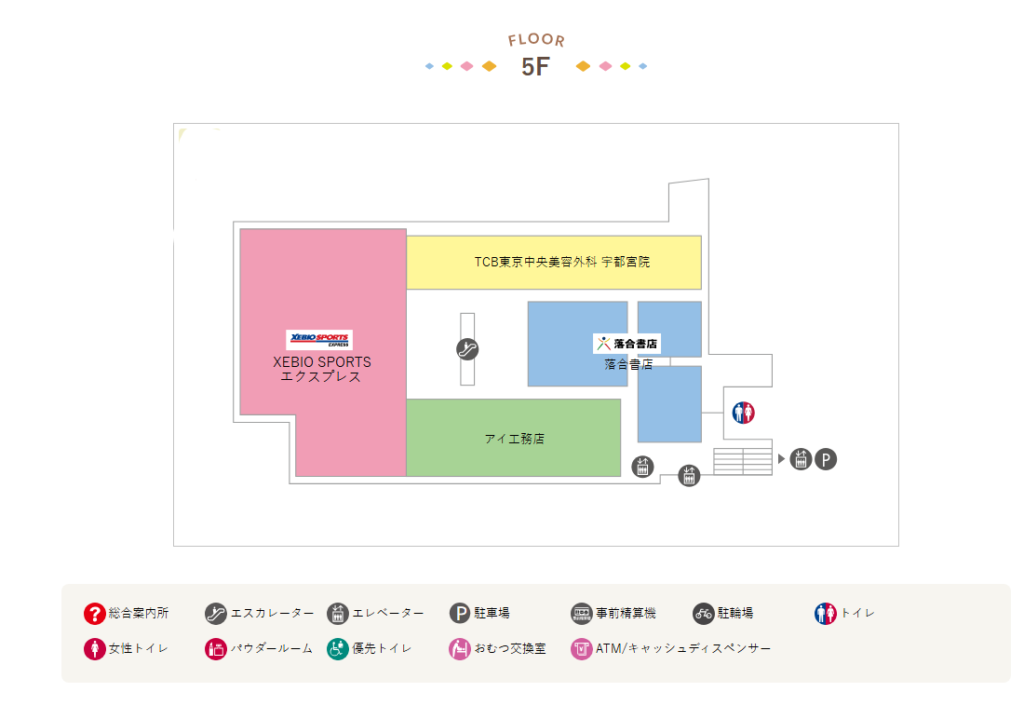Click the ATM/キャッシュディスペンサー legend icon
Image resolution: width=1024 pixels, height=719 pixels.
581,649
